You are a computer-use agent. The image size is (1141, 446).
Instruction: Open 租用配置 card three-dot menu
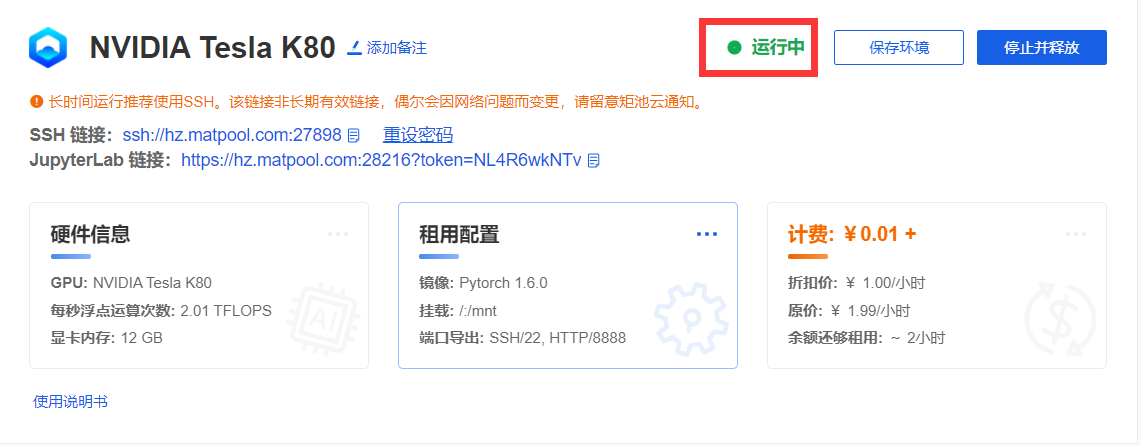tap(707, 234)
